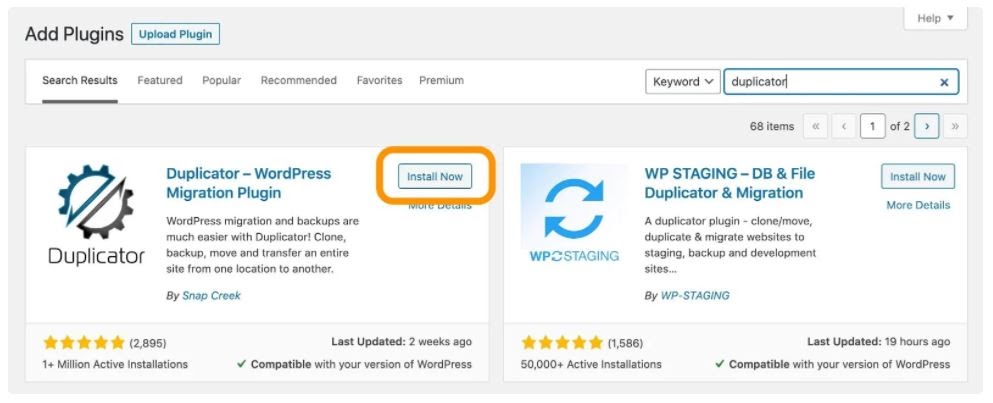Go to next page of results
The width and height of the screenshot is (993, 403).
(927, 126)
